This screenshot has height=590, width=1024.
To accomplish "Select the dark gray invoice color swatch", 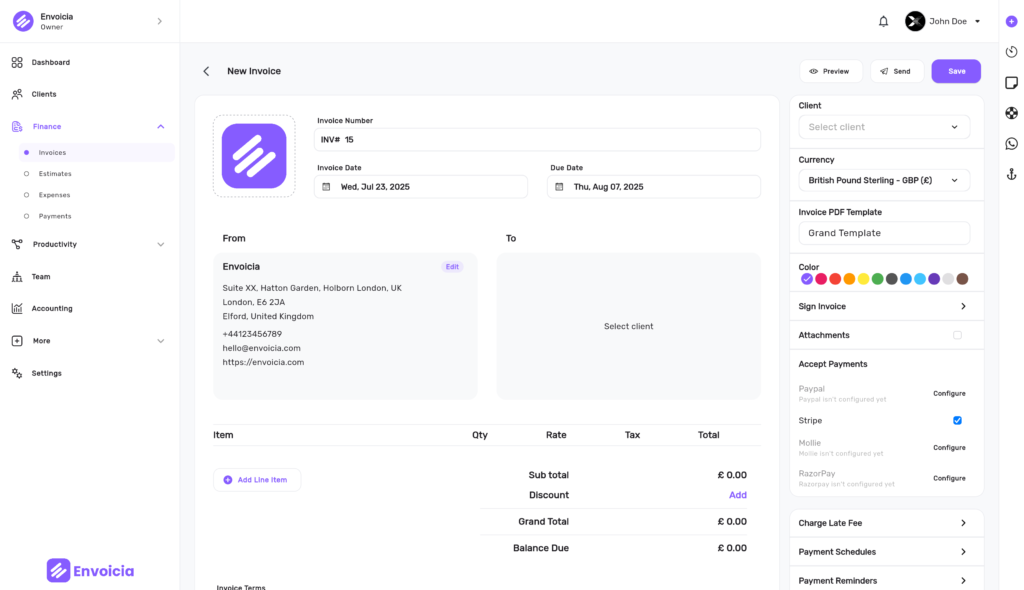I will pos(891,279).
